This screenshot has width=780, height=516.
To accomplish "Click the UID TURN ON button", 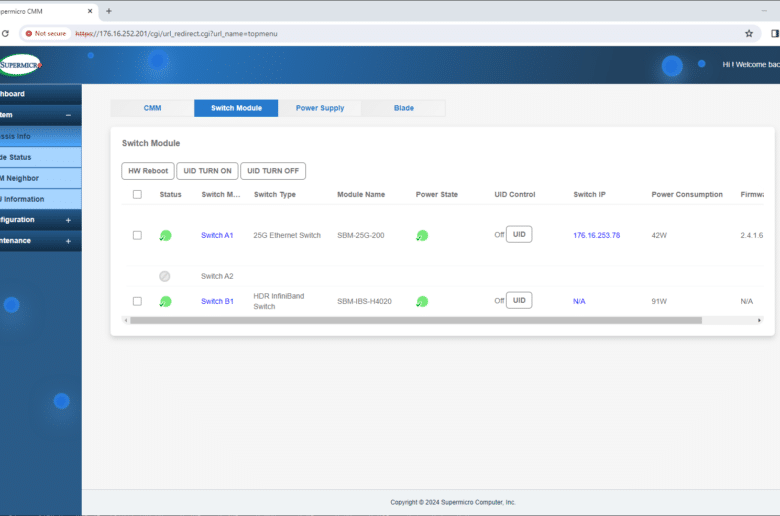I will (207, 171).
